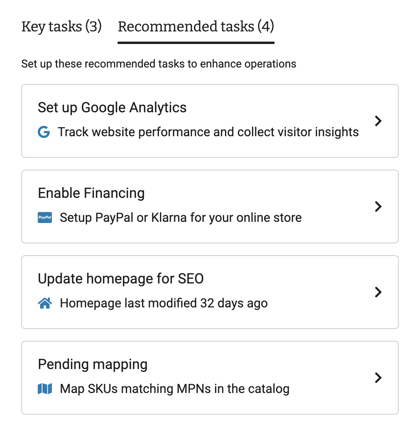Open the Set up Google Analytics title
This screenshot has height=435, width=420.
pos(112,108)
